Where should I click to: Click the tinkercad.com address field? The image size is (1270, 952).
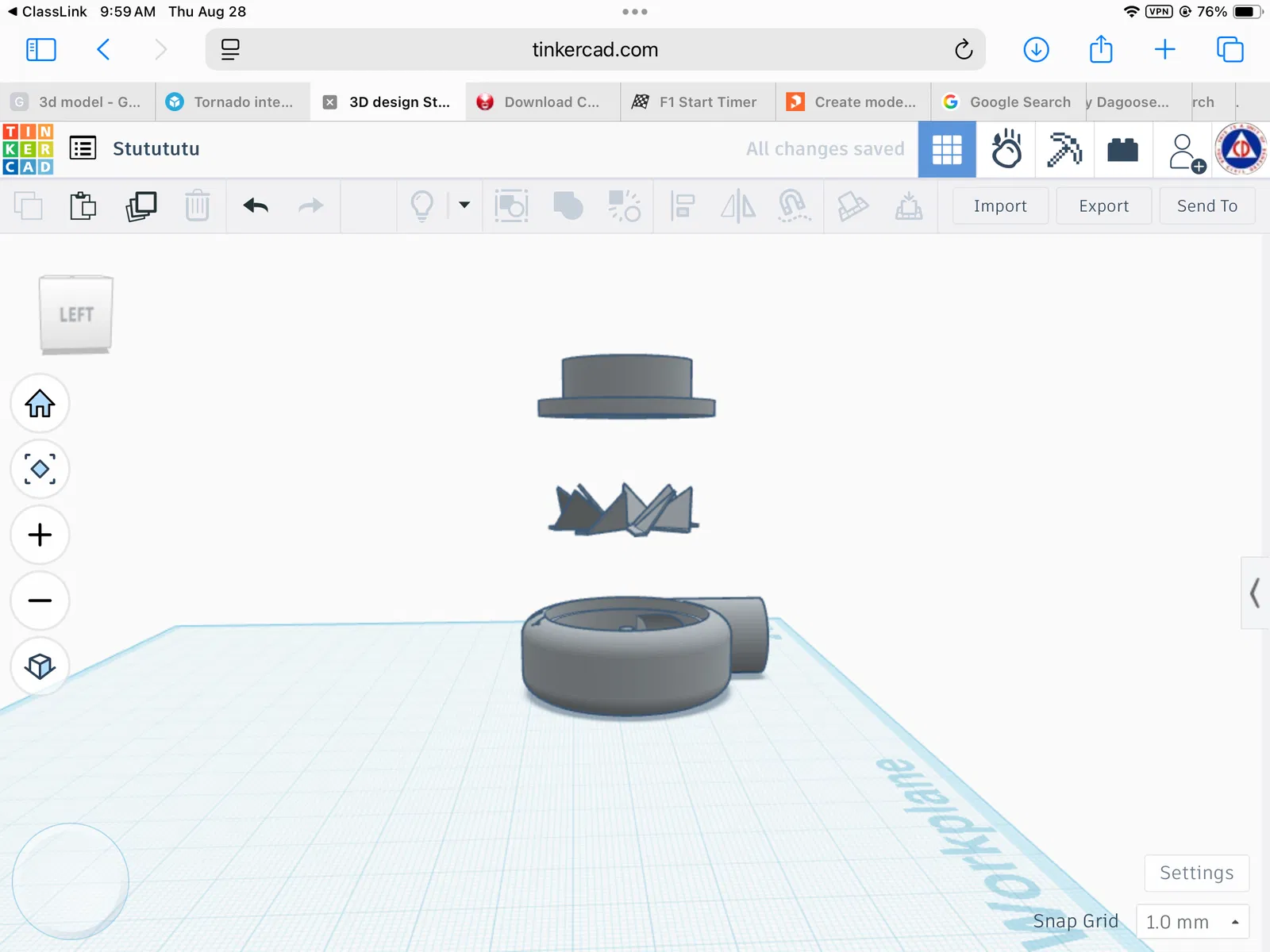(595, 50)
